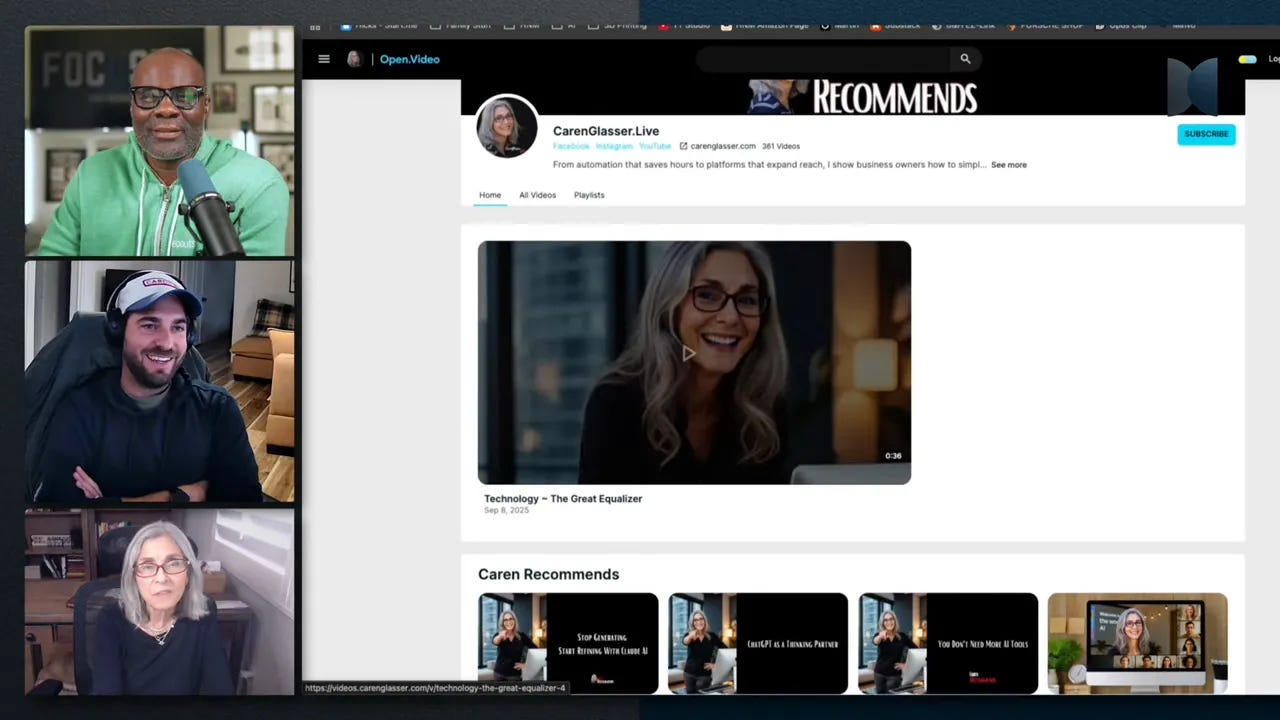Toggle the theme switch near the login area

[1246, 59]
